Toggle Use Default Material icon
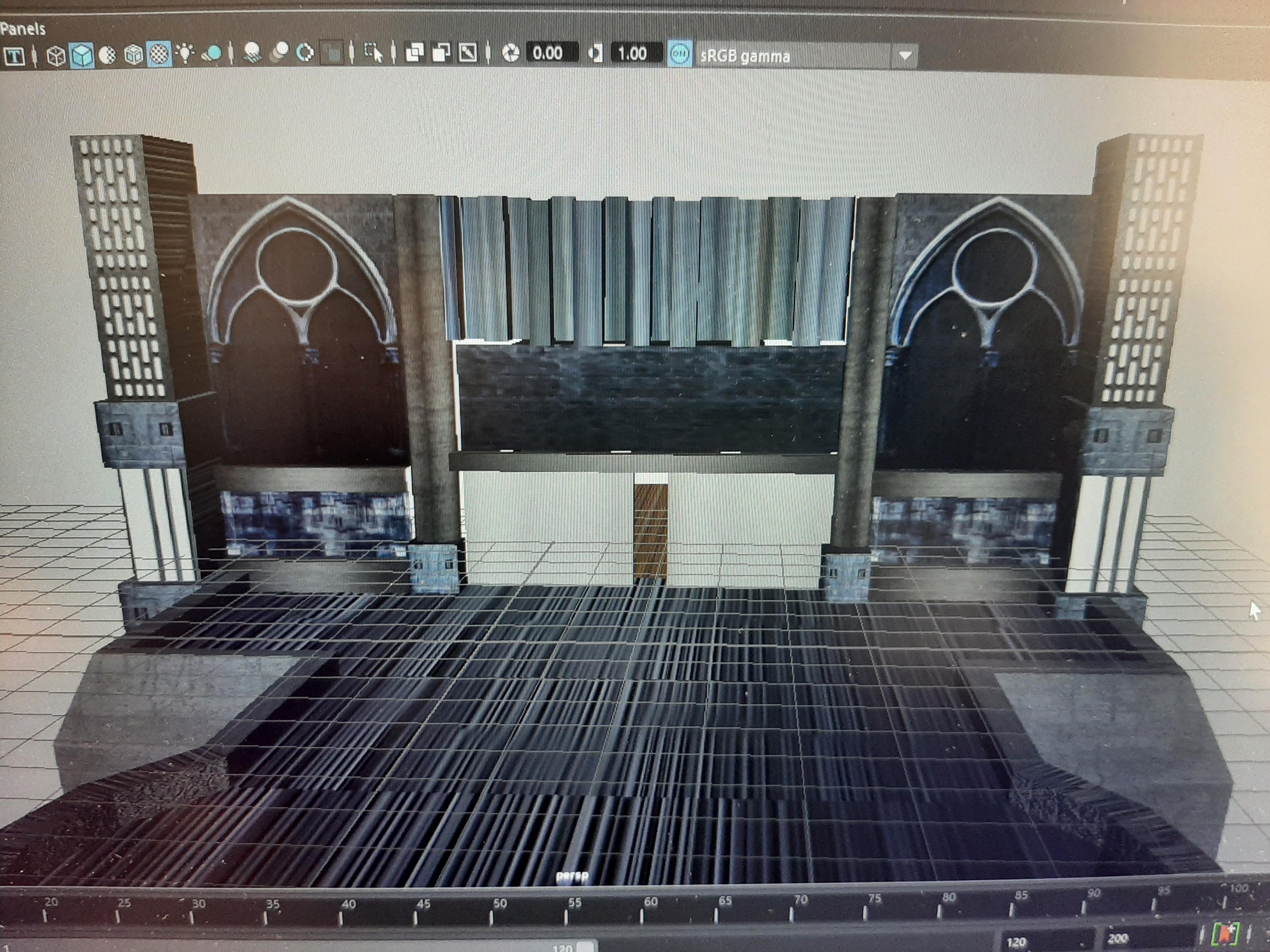 coord(107,55)
